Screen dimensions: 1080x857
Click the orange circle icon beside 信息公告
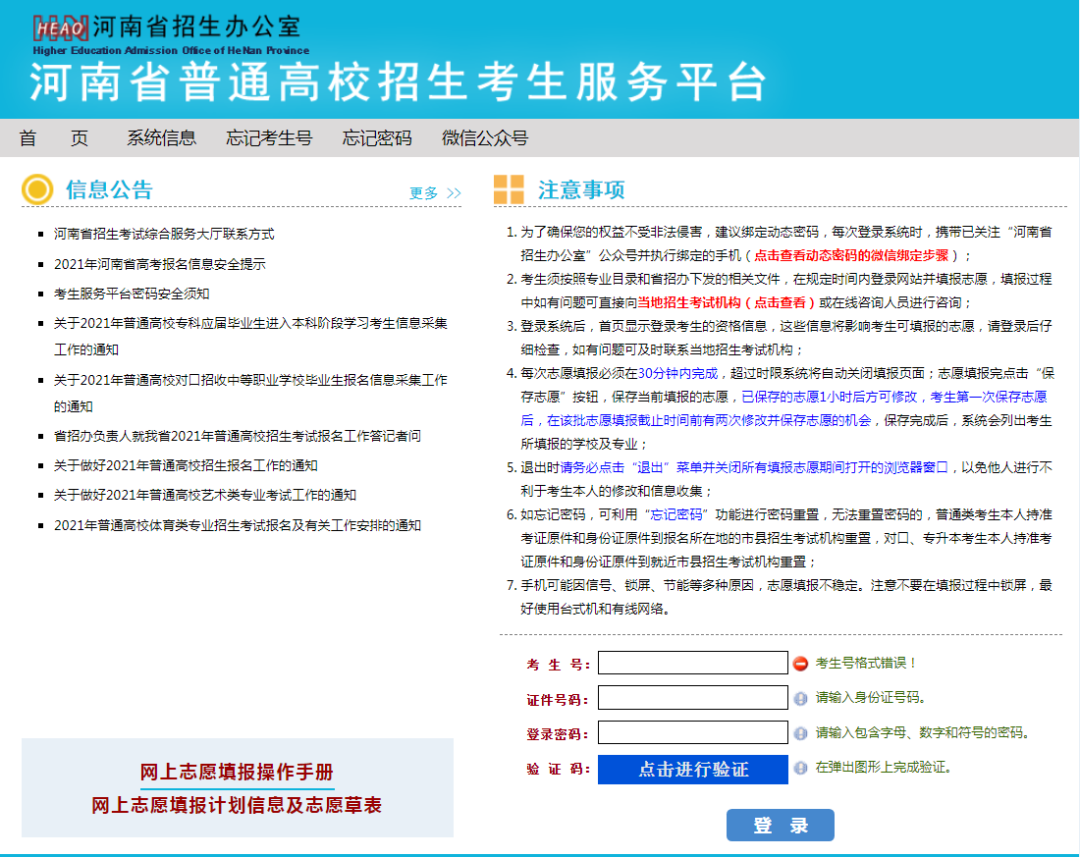click(37, 189)
